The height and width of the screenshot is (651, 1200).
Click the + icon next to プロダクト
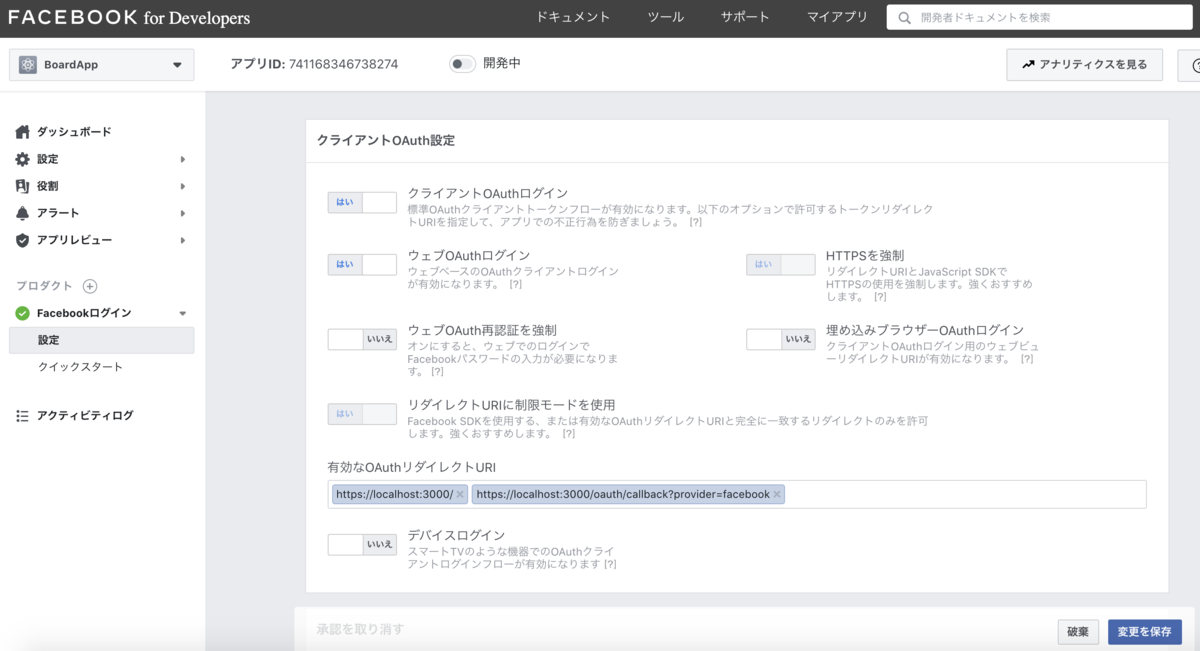pos(91,286)
